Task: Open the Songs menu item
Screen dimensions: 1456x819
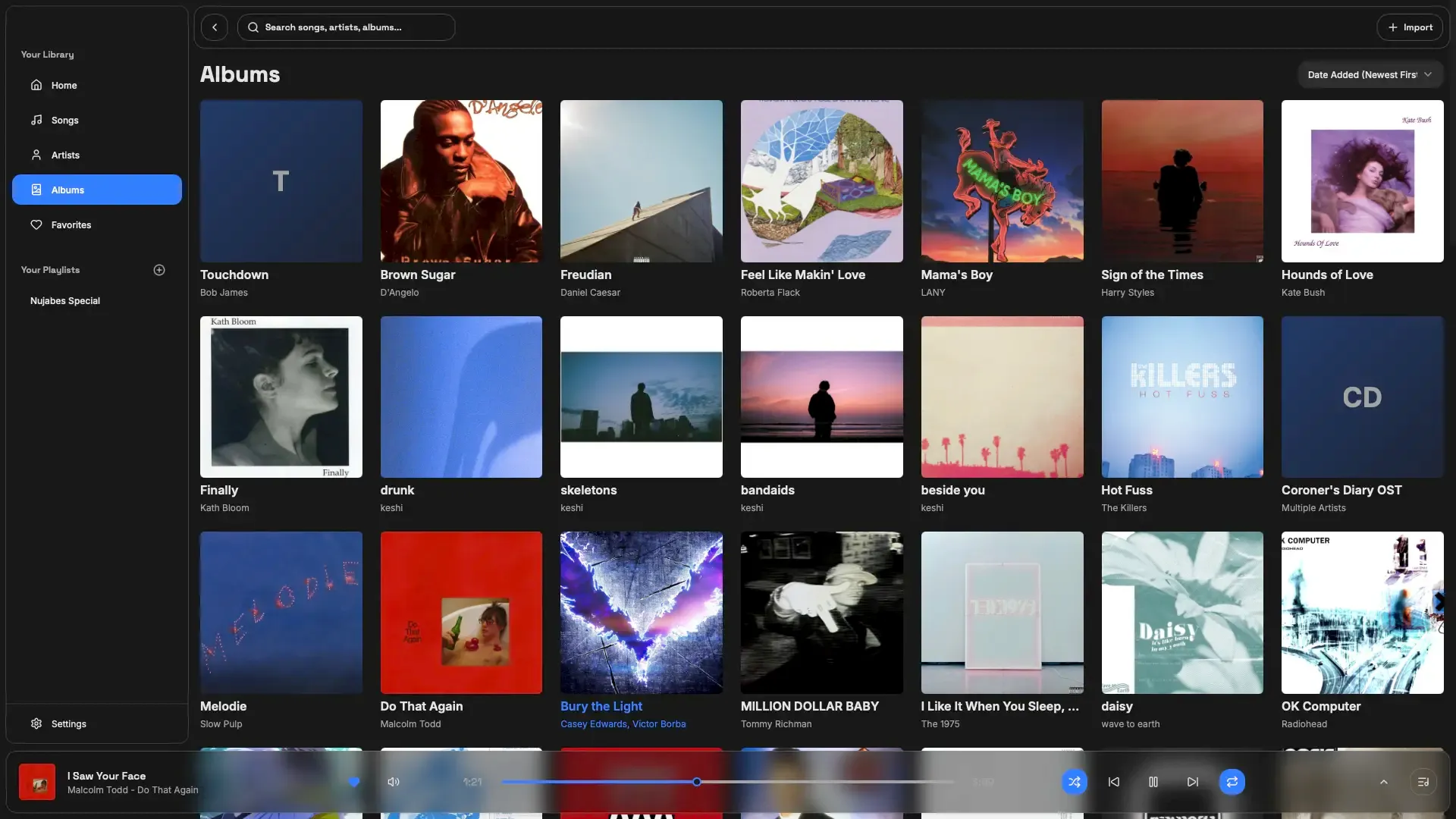Action: pyautogui.click(x=97, y=120)
